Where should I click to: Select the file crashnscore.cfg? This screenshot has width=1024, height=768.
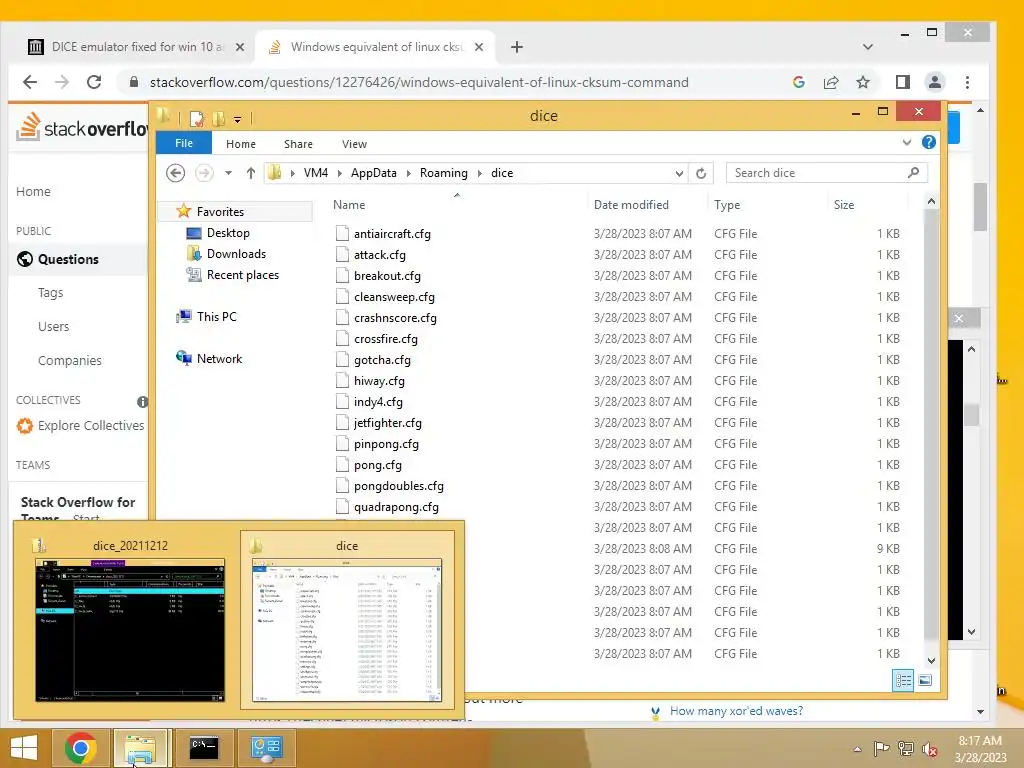point(394,318)
